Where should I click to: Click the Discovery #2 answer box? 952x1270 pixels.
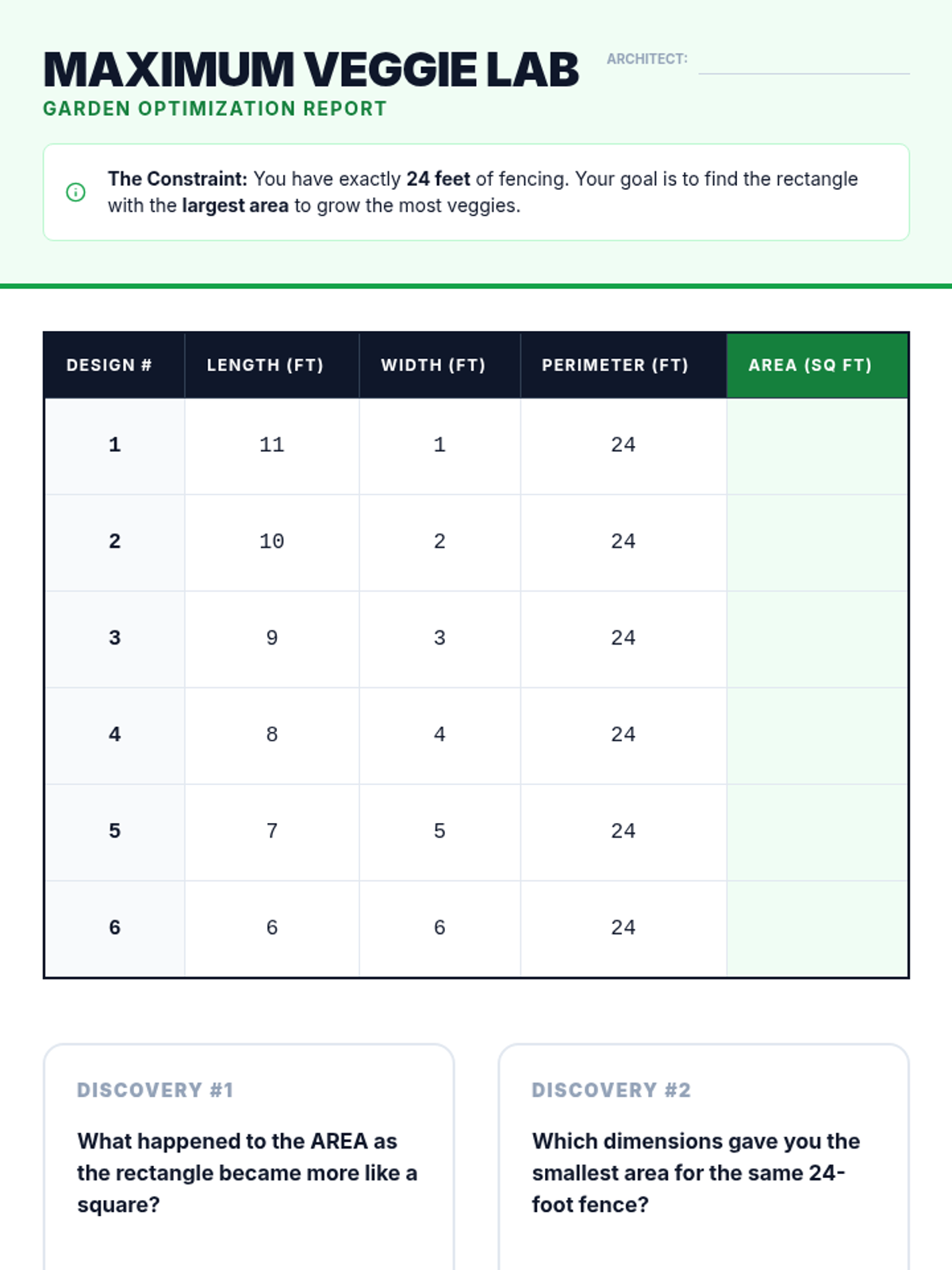click(x=704, y=1157)
